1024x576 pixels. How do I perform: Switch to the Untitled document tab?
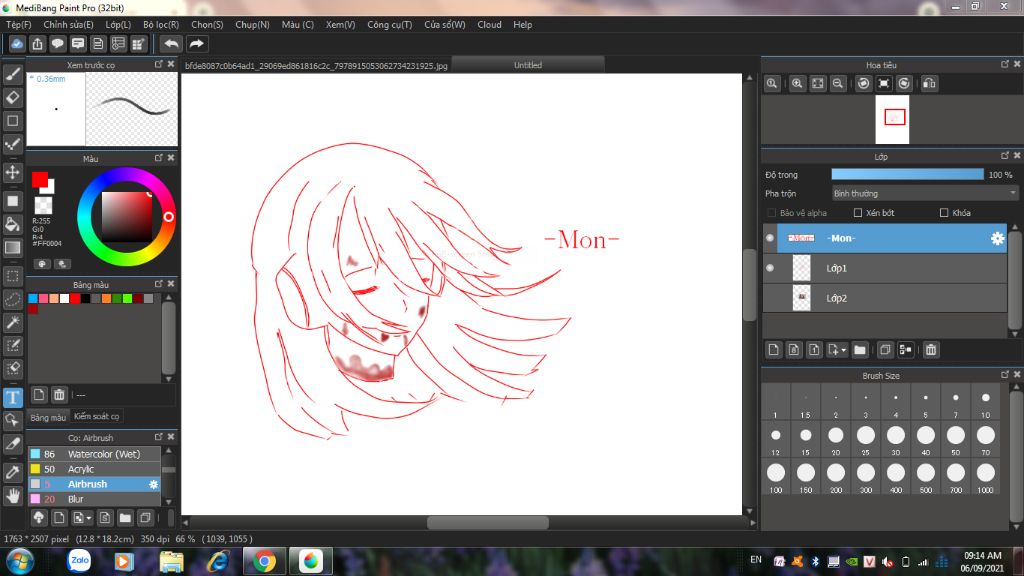528,65
